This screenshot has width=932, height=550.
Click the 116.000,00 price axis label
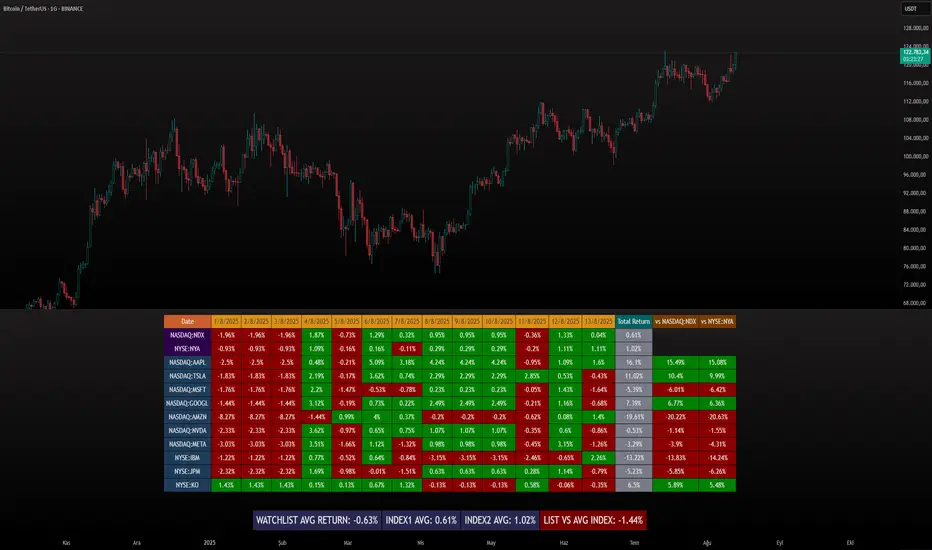pos(915,83)
